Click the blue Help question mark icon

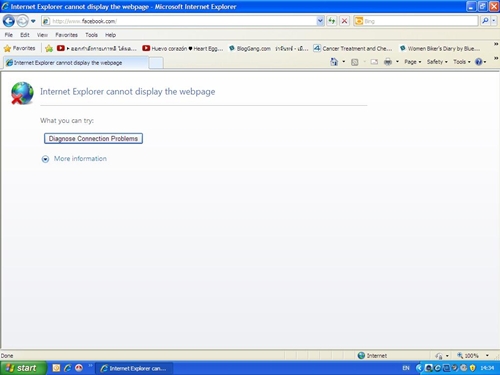coord(479,62)
